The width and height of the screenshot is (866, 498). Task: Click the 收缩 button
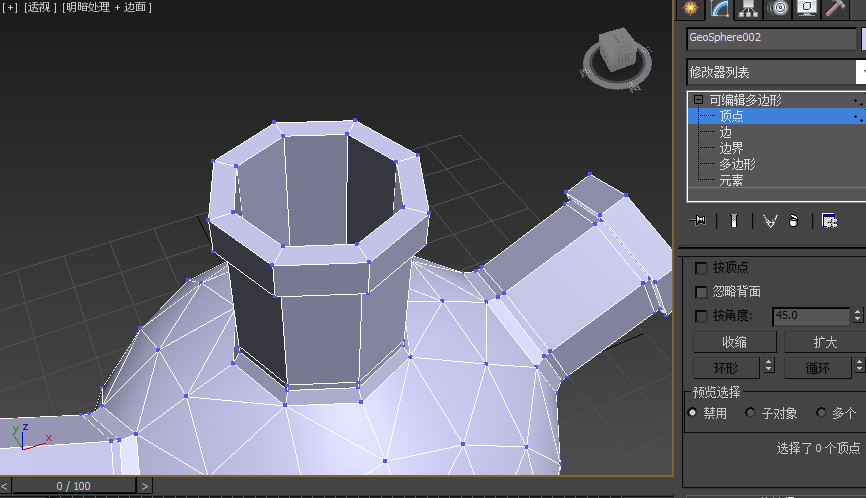pos(735,342)
